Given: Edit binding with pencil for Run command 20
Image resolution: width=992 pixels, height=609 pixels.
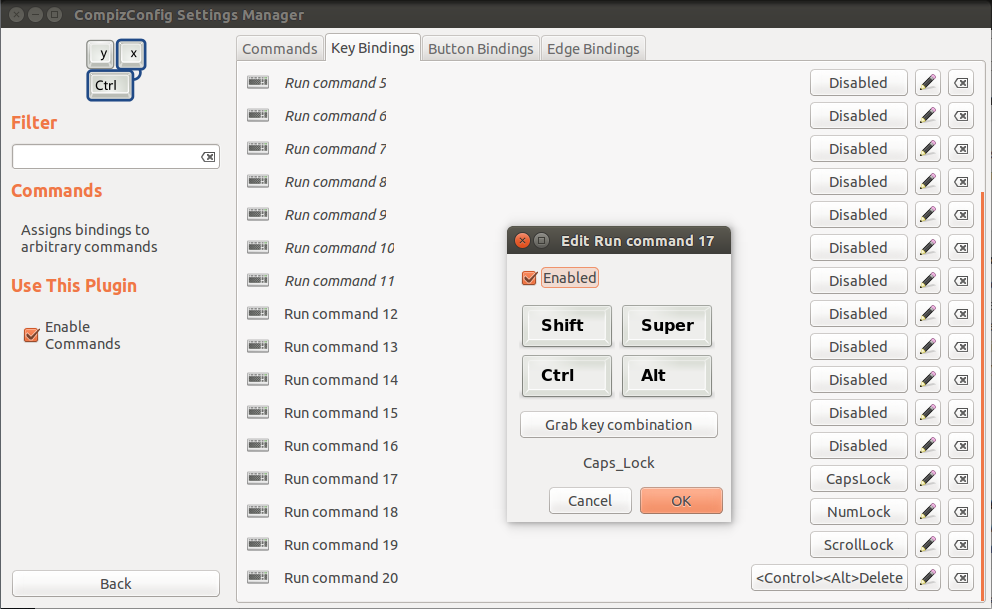Looking at the screenshot, I should 928,577.
